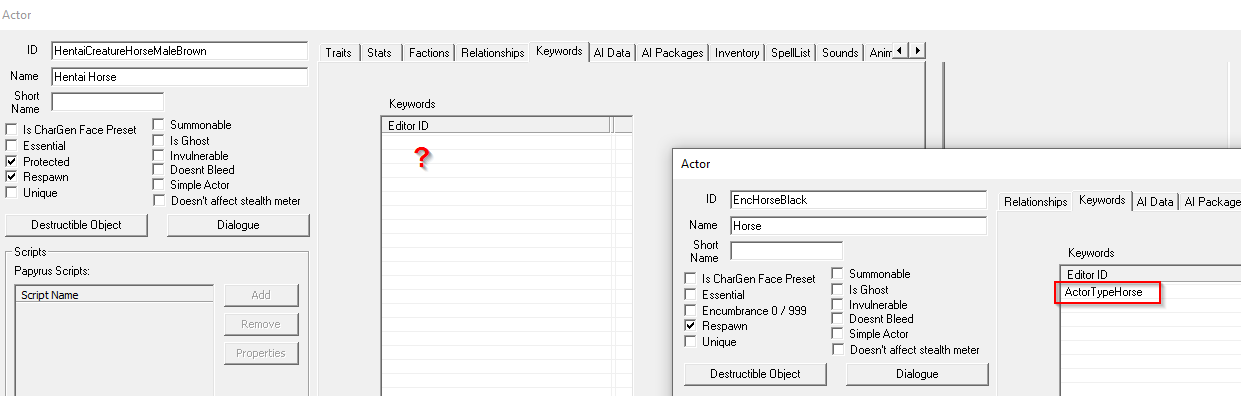
Task: Toggle Essential checkbox in EncHorseBlack window
Action: pos(691,295)
